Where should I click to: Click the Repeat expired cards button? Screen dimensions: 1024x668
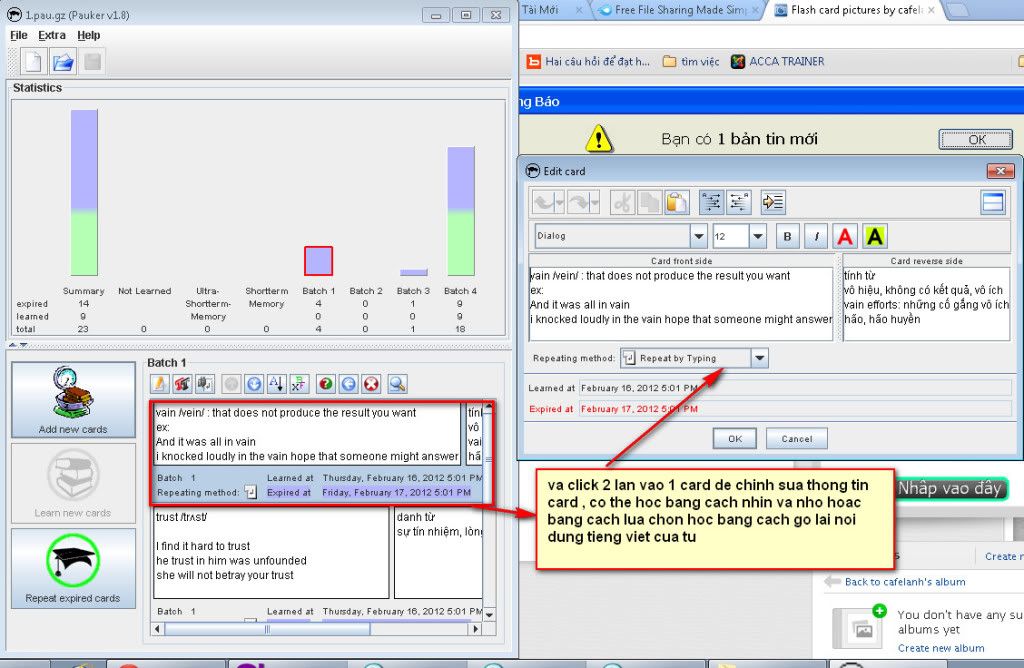click(73, 569)
